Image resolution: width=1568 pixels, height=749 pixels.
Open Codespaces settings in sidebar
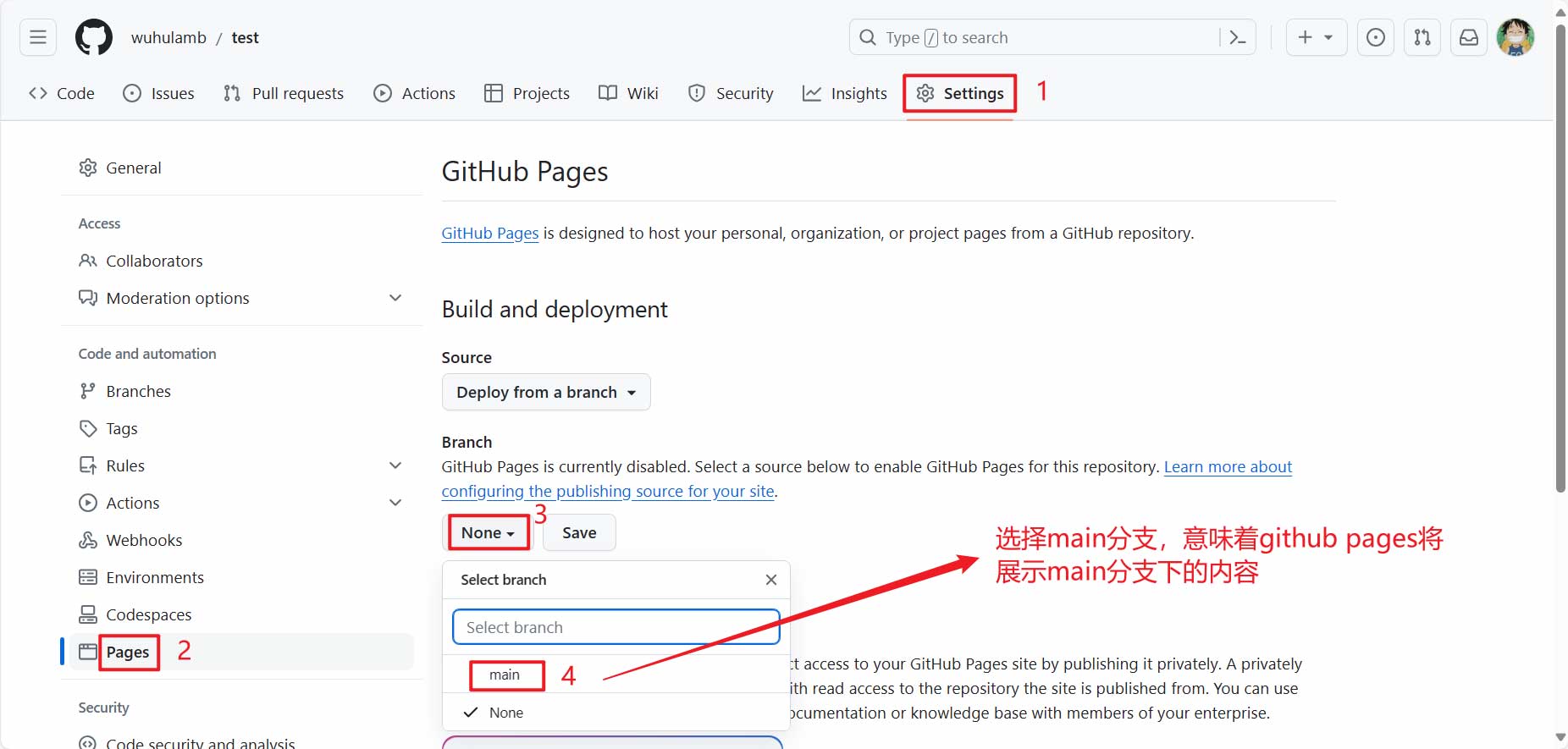pyautogui.click(x=242, y=614)
